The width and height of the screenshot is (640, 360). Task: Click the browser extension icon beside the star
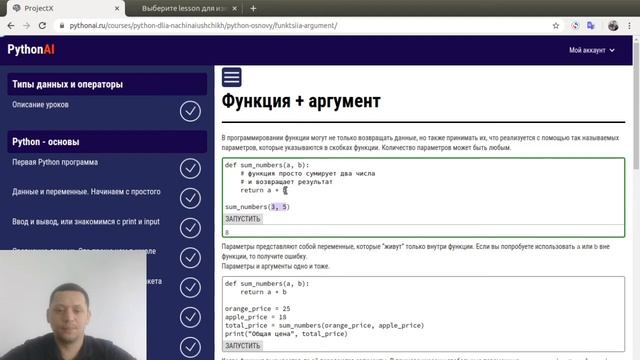(x=575, y=26)
